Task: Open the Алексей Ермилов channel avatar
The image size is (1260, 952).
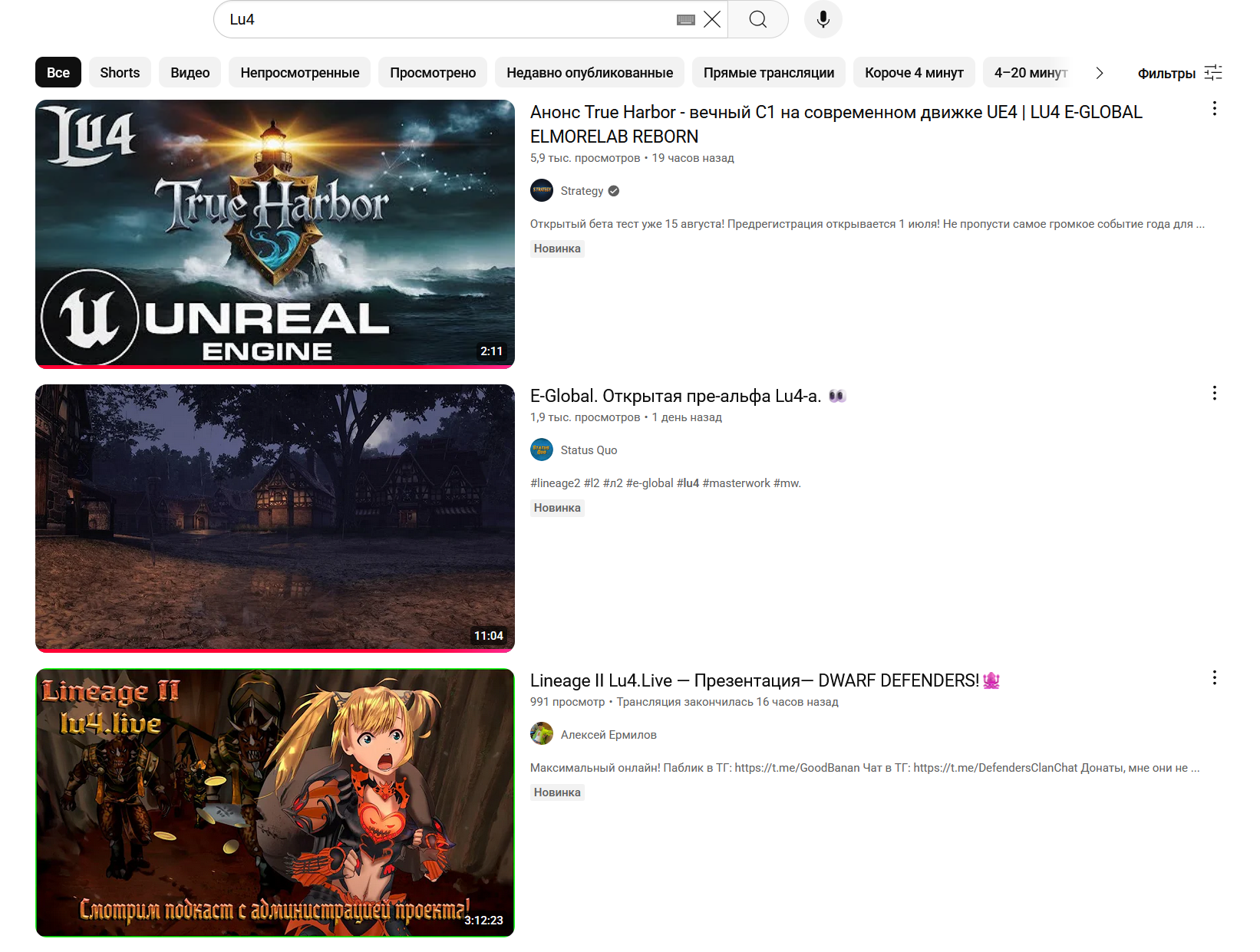Action: (542, 734)
